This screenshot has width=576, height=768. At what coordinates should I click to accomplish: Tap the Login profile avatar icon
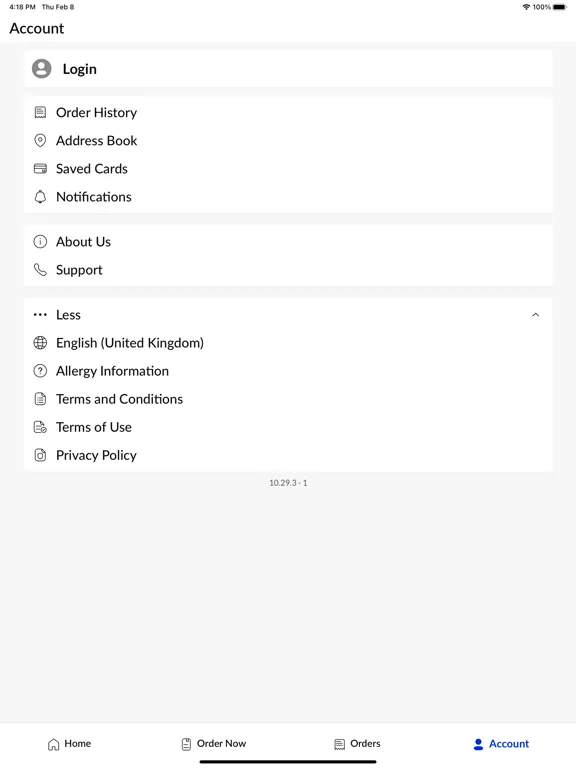coord(42,69)
